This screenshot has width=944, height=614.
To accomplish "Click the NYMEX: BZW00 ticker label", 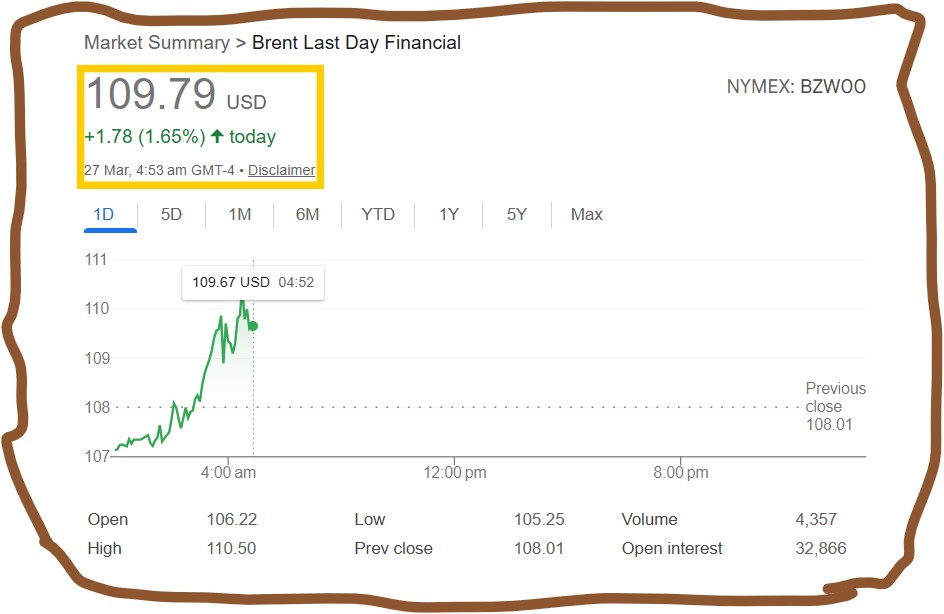I will click(796, 87).
